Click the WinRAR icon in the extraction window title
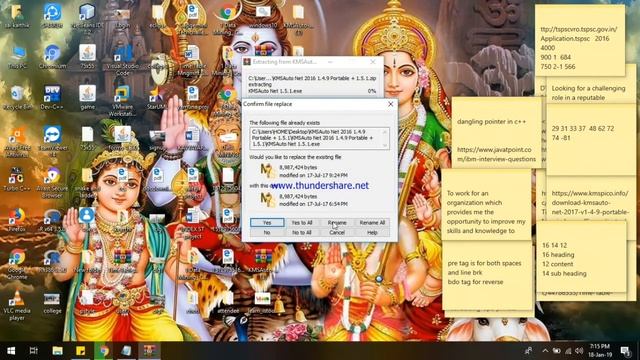Viewport: 640px width, 360px height. (247, 62)
